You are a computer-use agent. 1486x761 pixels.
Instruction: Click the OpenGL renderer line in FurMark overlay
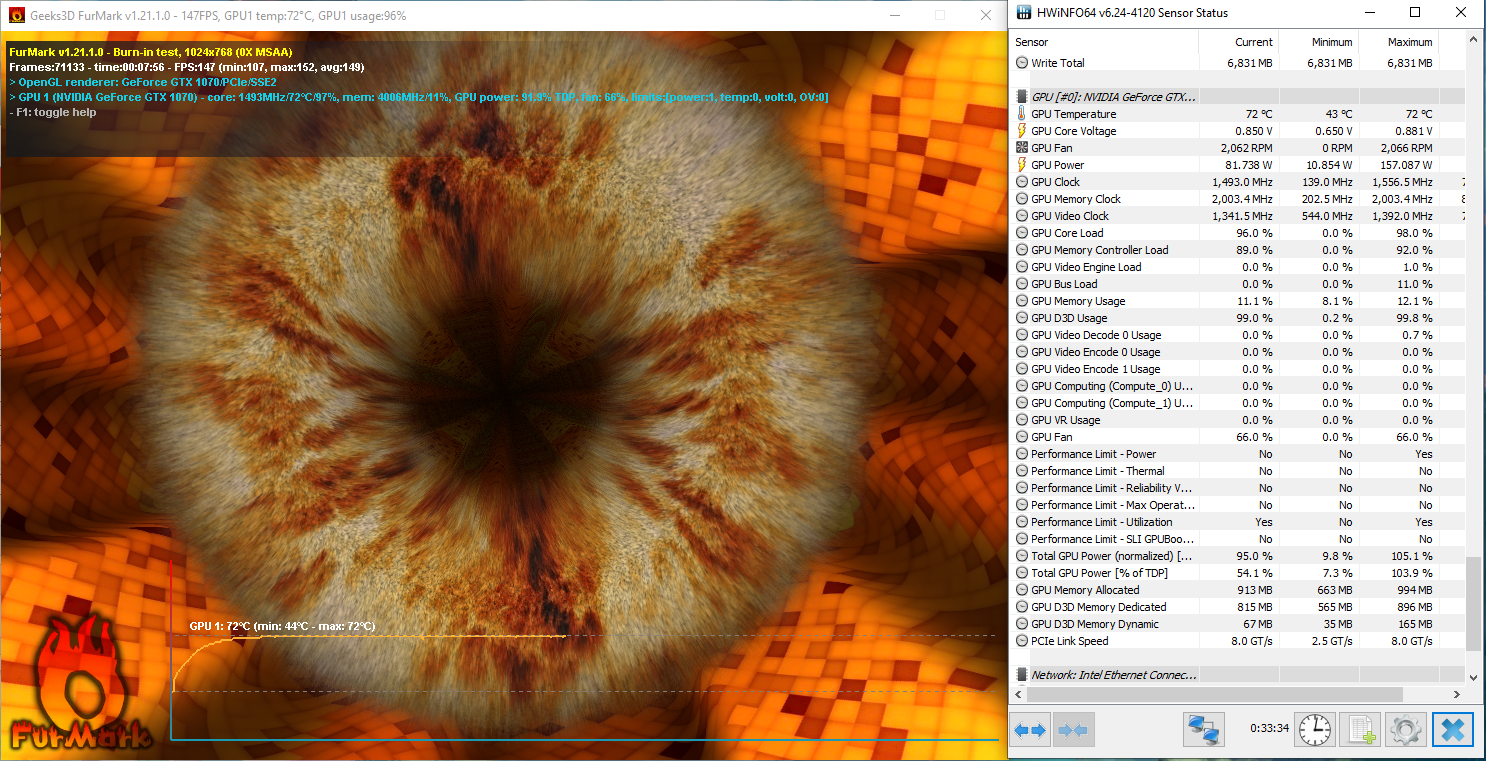[142, 82]
